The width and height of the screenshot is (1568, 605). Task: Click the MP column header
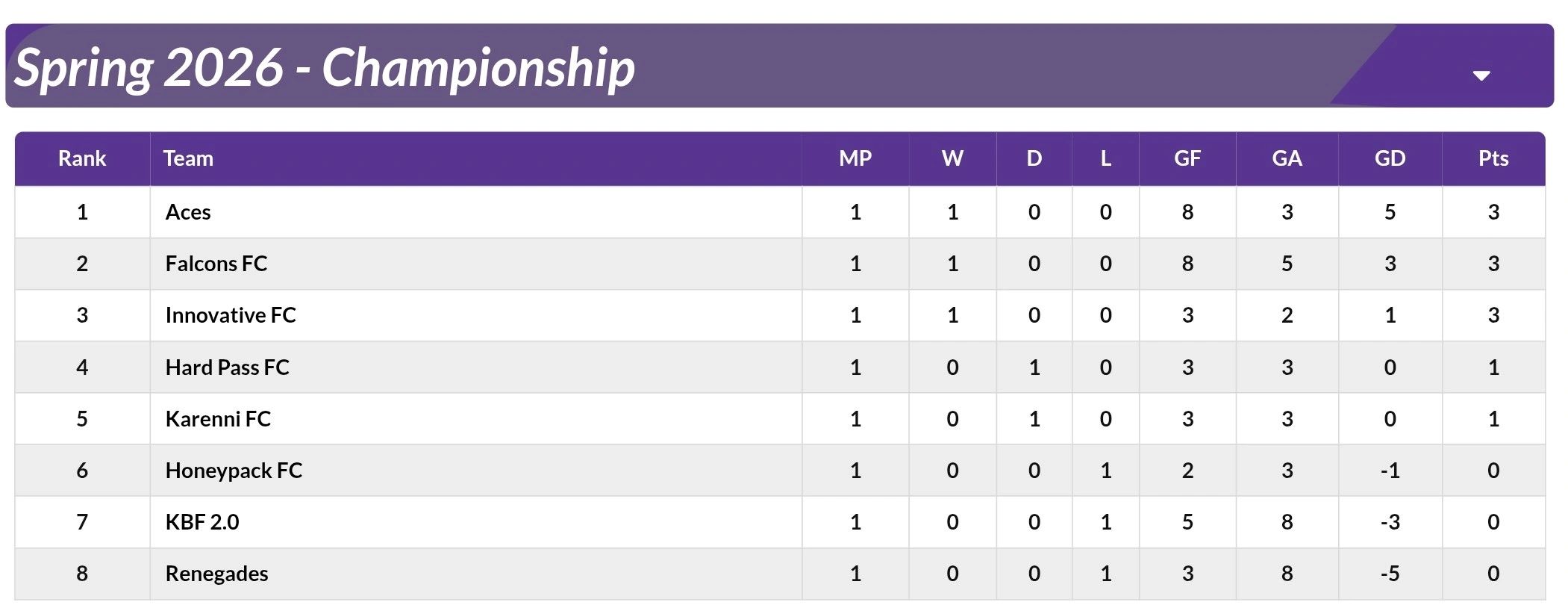point(855,158)
